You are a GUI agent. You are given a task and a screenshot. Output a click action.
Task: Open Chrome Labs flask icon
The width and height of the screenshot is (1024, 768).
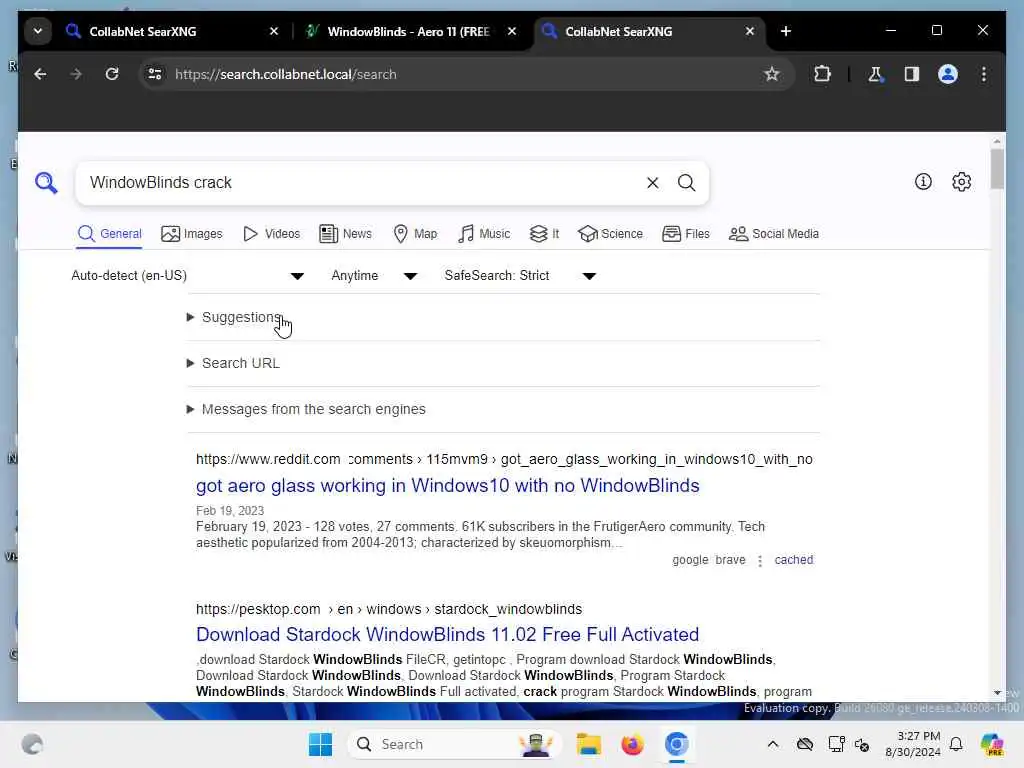click(875, 74)
